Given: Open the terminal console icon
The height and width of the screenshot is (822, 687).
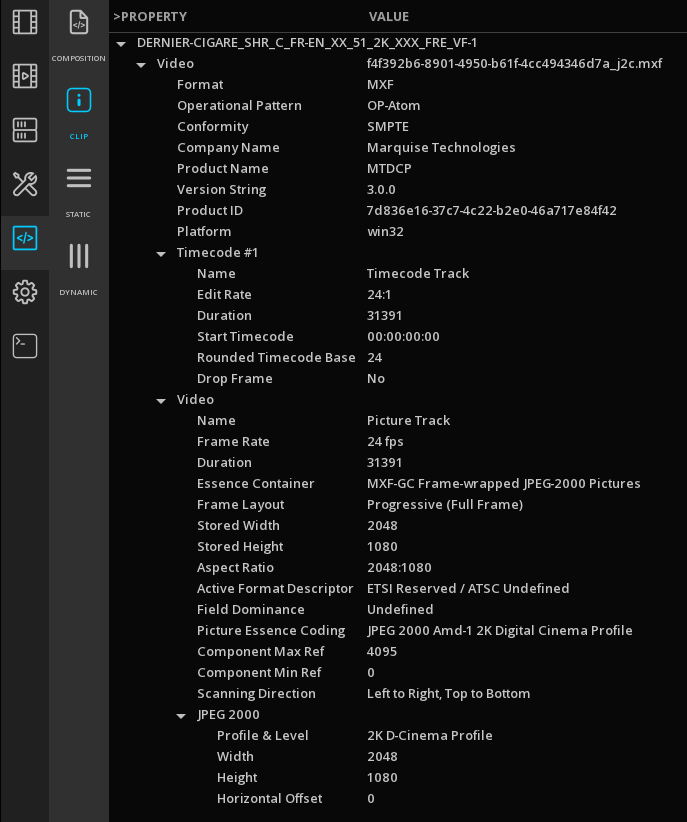Looking at the screenshot, I should click(25, 346).
